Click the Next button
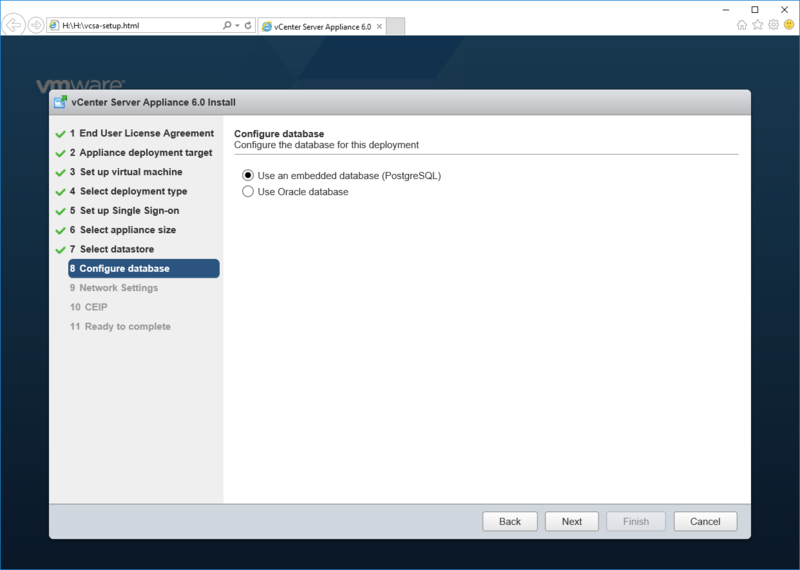This screenshot has height=570, width=800. click(x=571, y=522)
